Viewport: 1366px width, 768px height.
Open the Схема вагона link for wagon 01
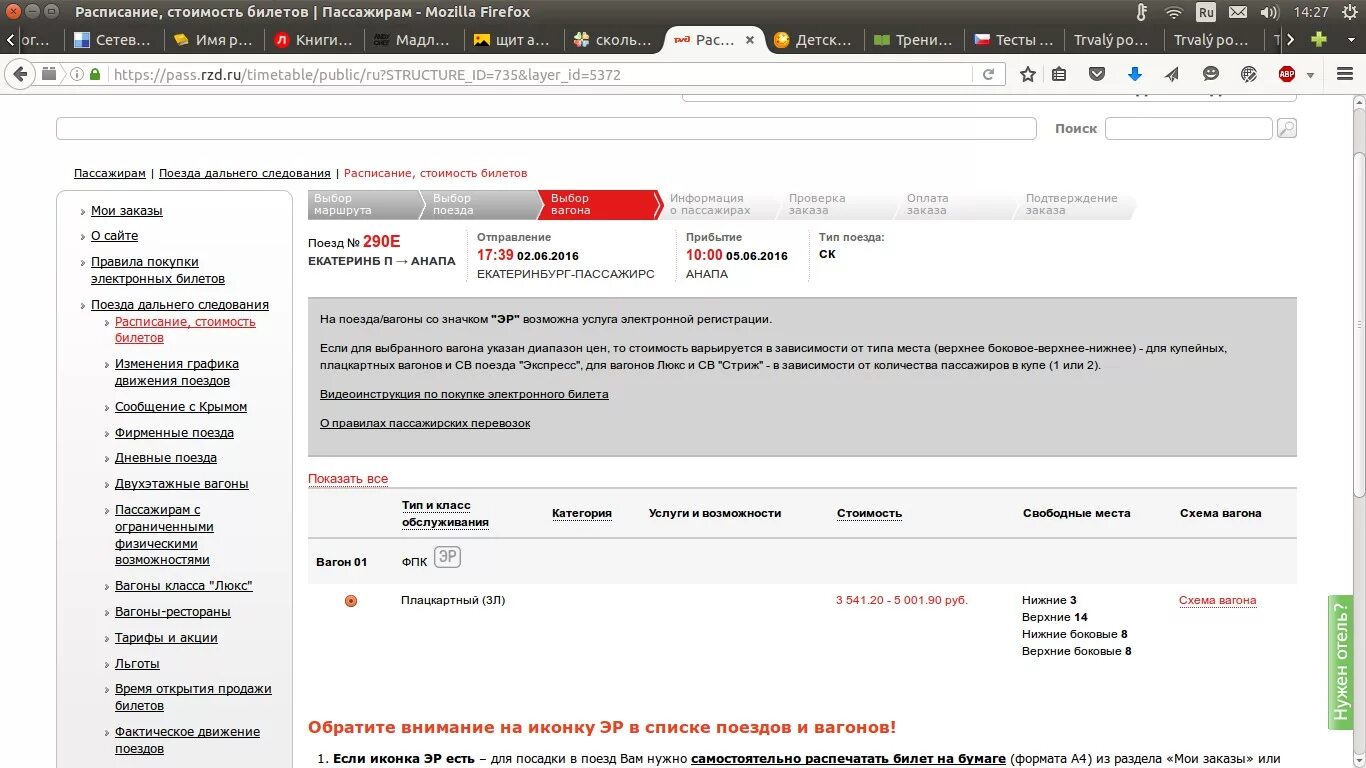tap(1217, 600)
